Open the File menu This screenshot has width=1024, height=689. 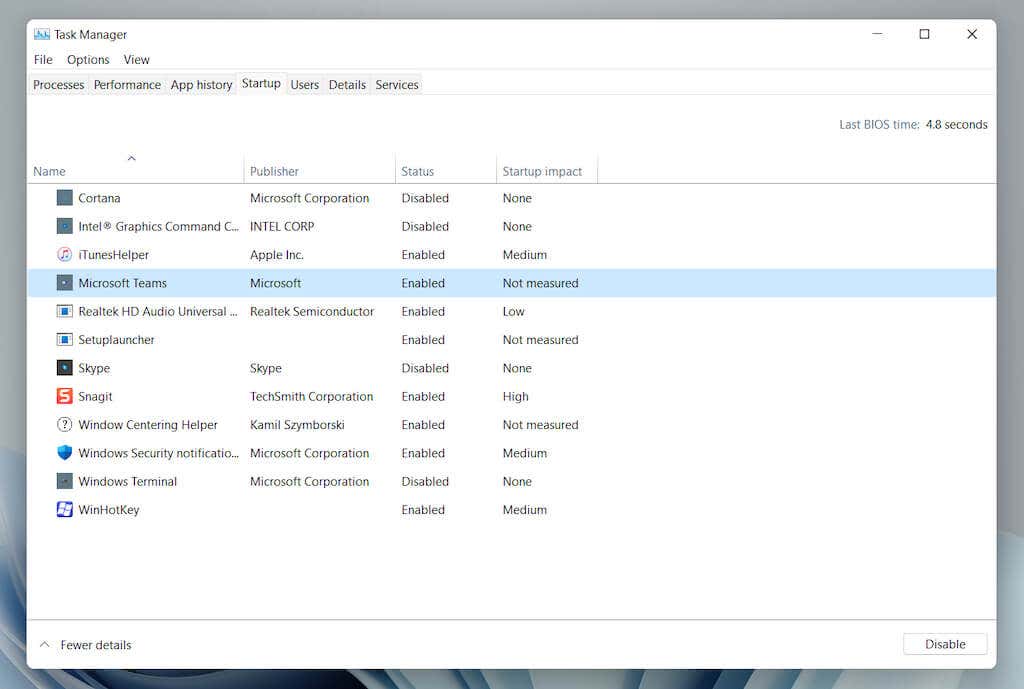43,60
